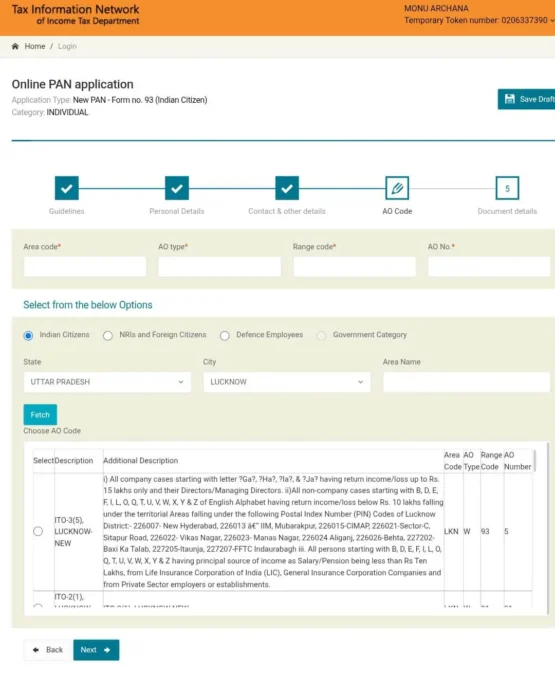Jump to step 5 Document details box

pyautogui.click(x=507, y=188)
